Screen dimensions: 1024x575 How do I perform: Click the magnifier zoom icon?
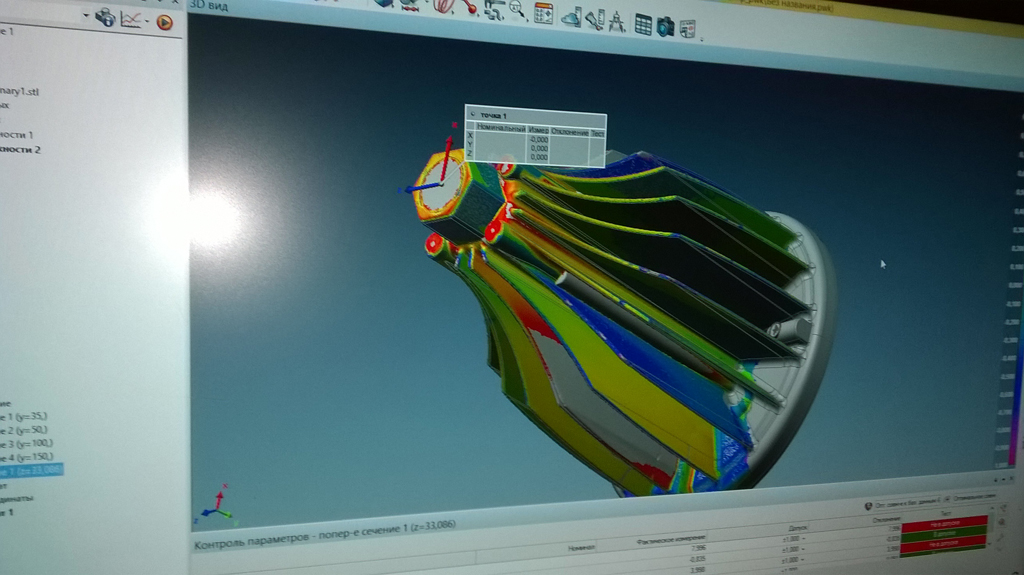pos(518,10)
